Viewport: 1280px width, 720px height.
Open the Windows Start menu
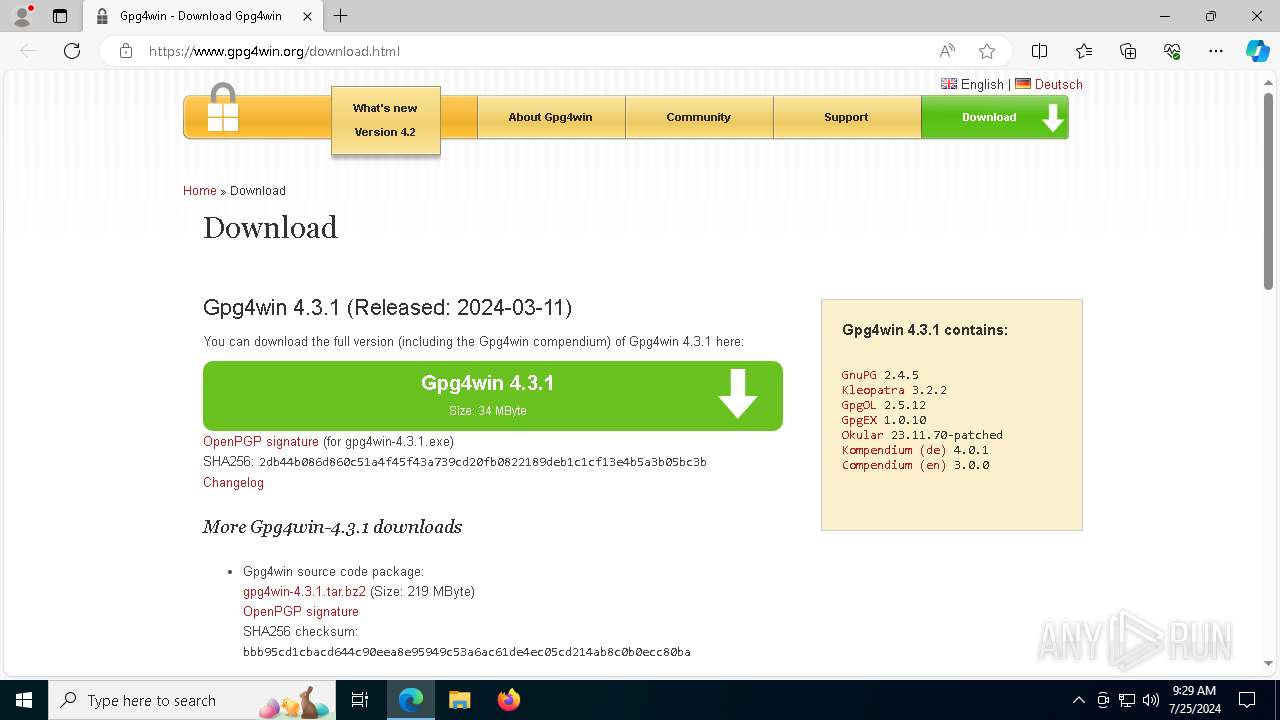24,700
